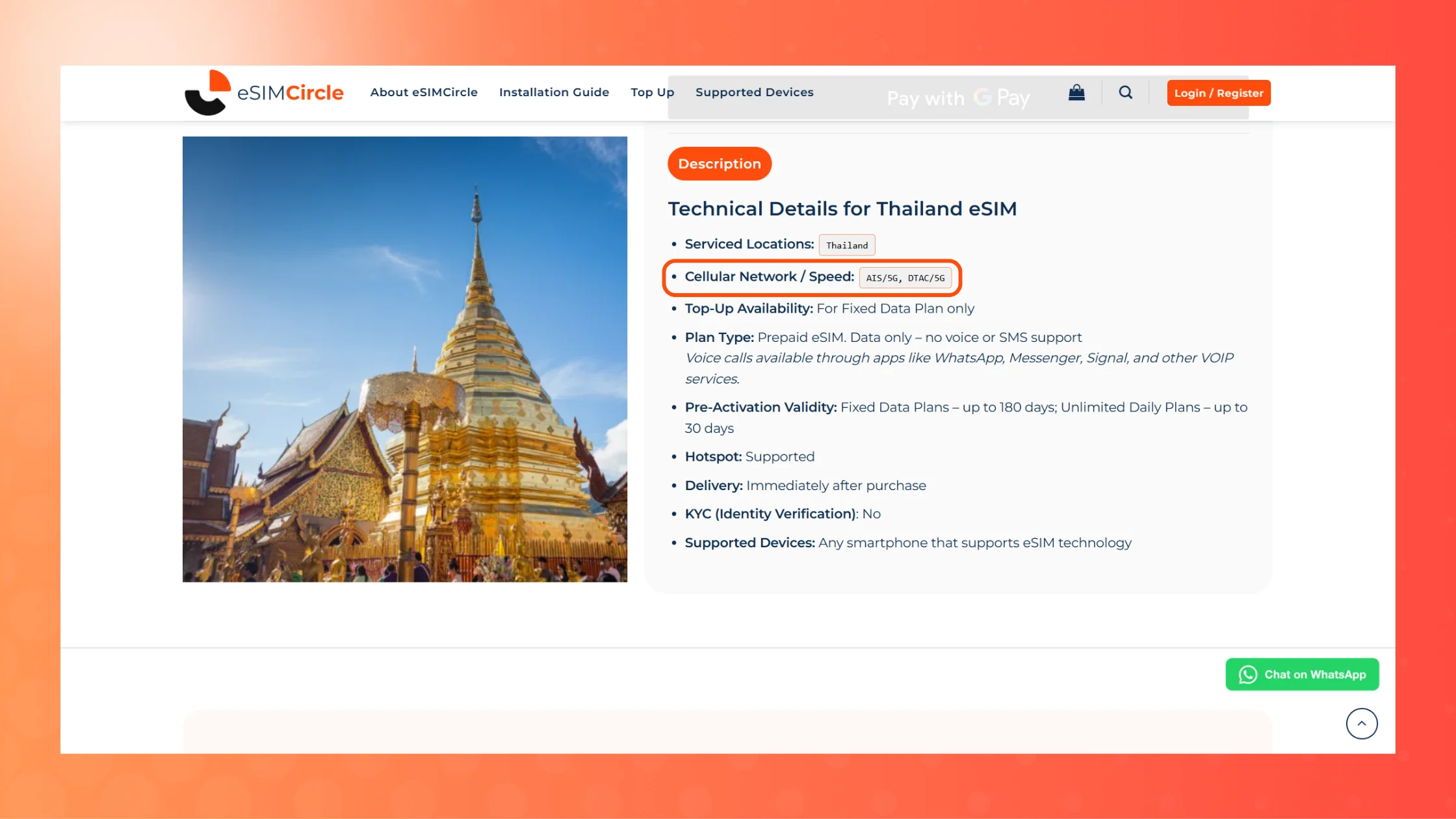Click the scroll-to-top arrow button

(1361, 723)
